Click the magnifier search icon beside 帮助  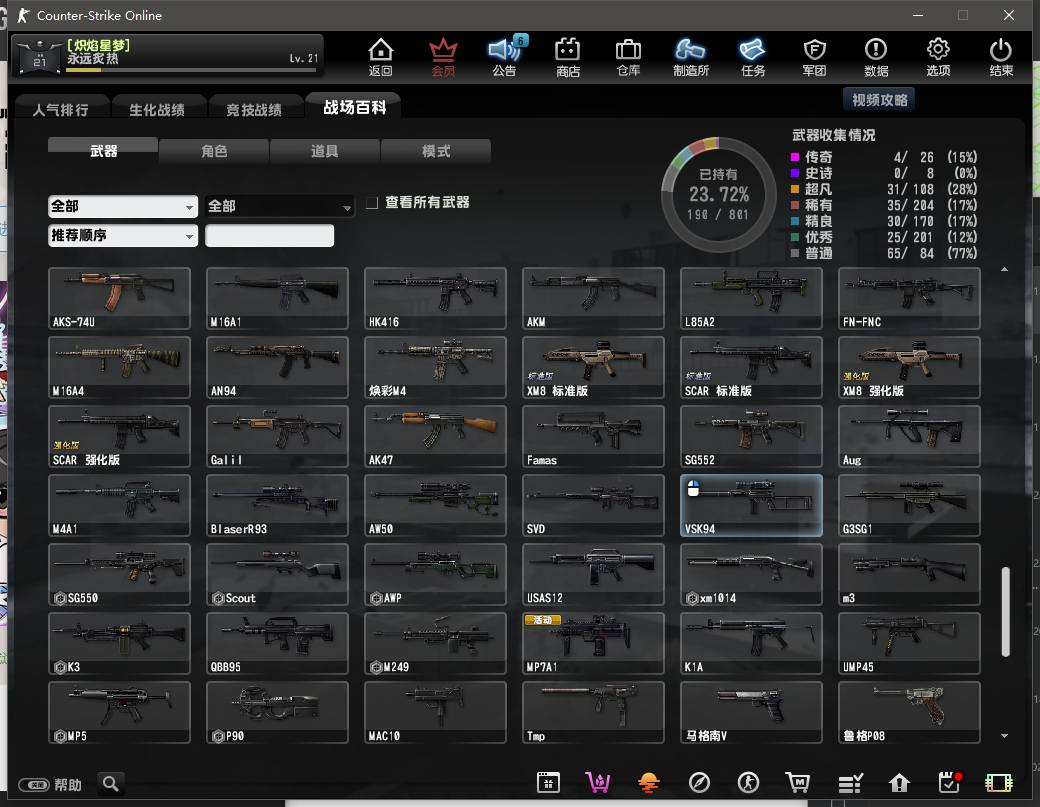(111, 784)
